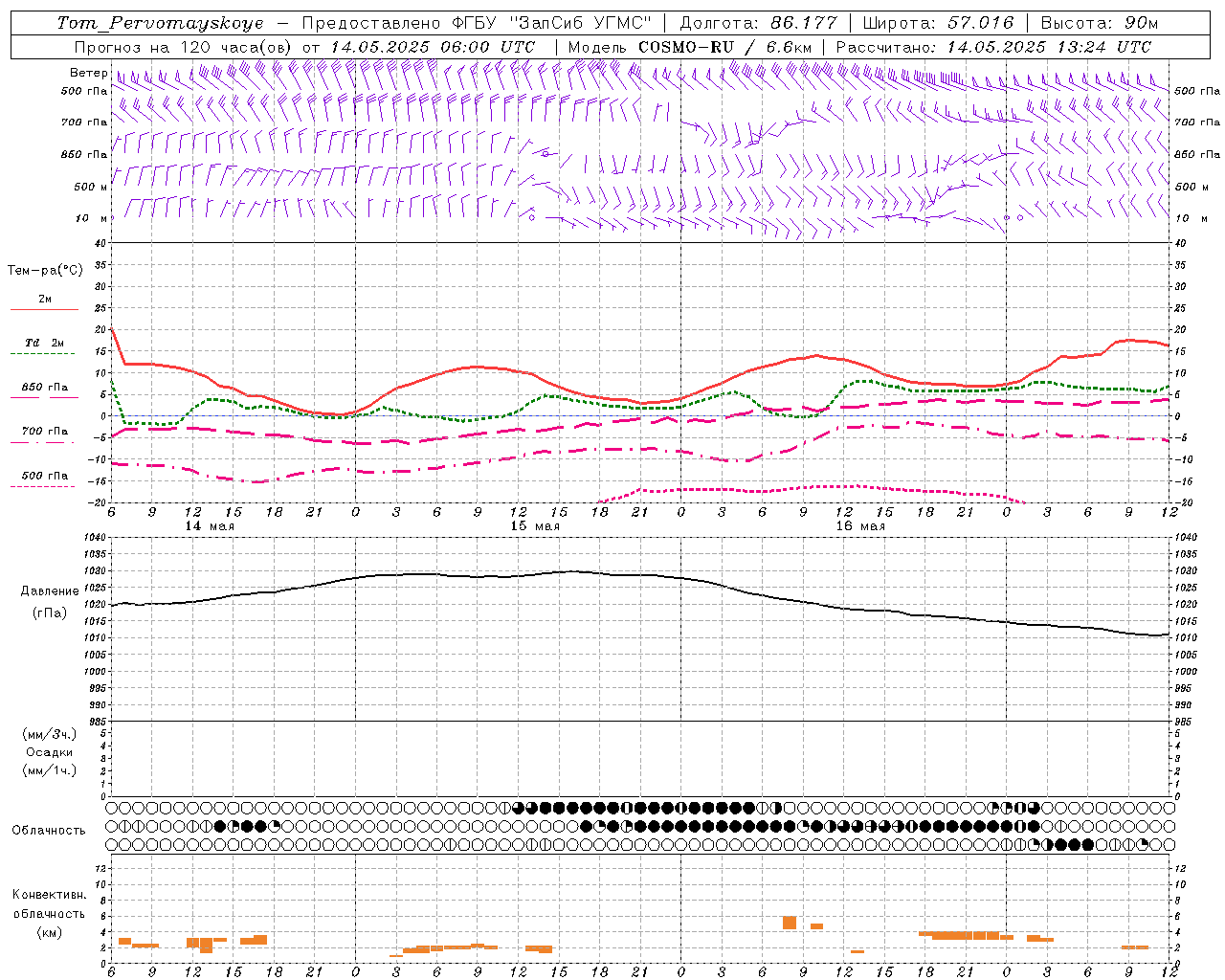Screen dimensions: 1225x980
Task: Click the 'Осадки' precipitation panel label
Action: pyautogui.click(x=50, y=752)
